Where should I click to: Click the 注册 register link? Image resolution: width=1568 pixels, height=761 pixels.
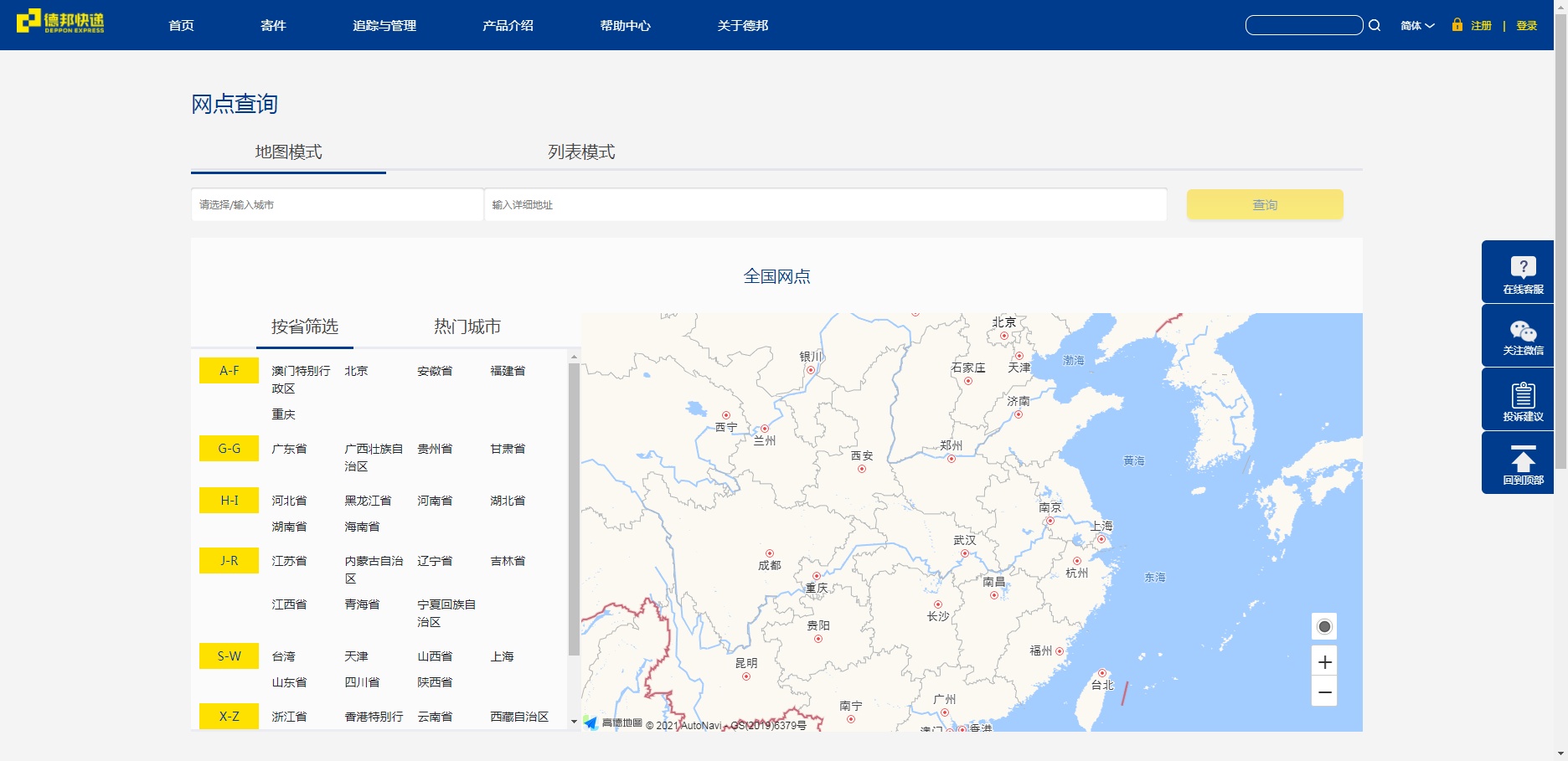pos(1481,26)
